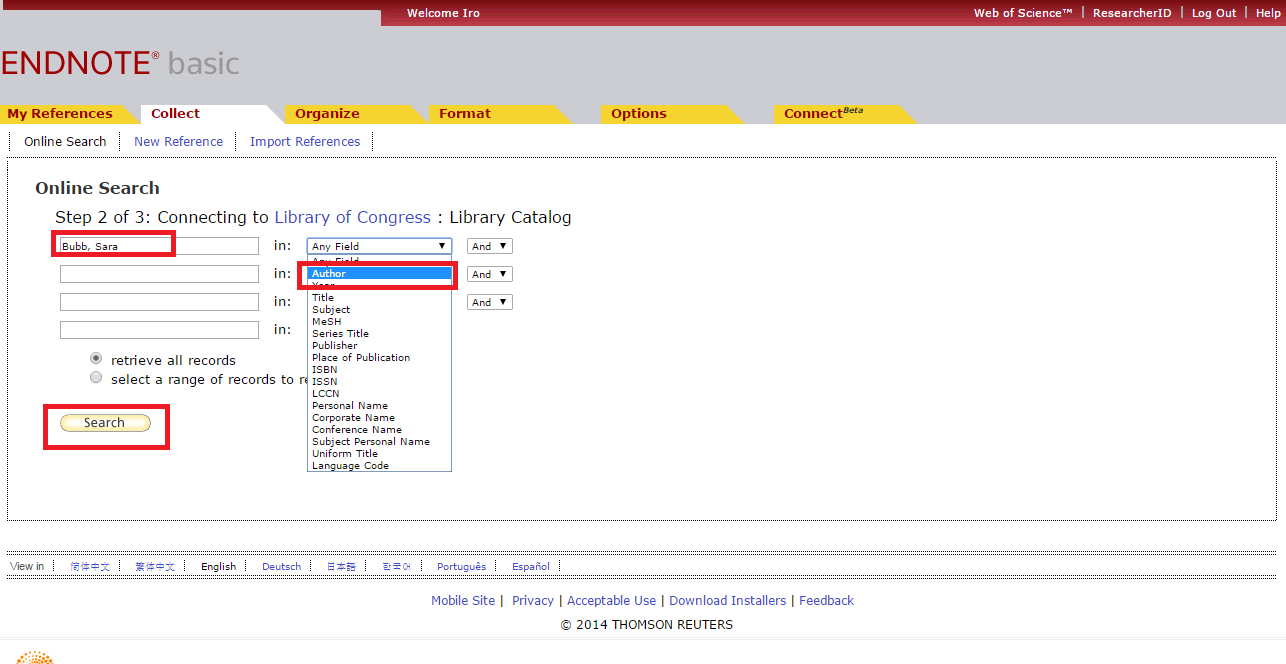Choose Title in the field list
The width and height of the screenshot is (1286, 664).
pos(379,298)
